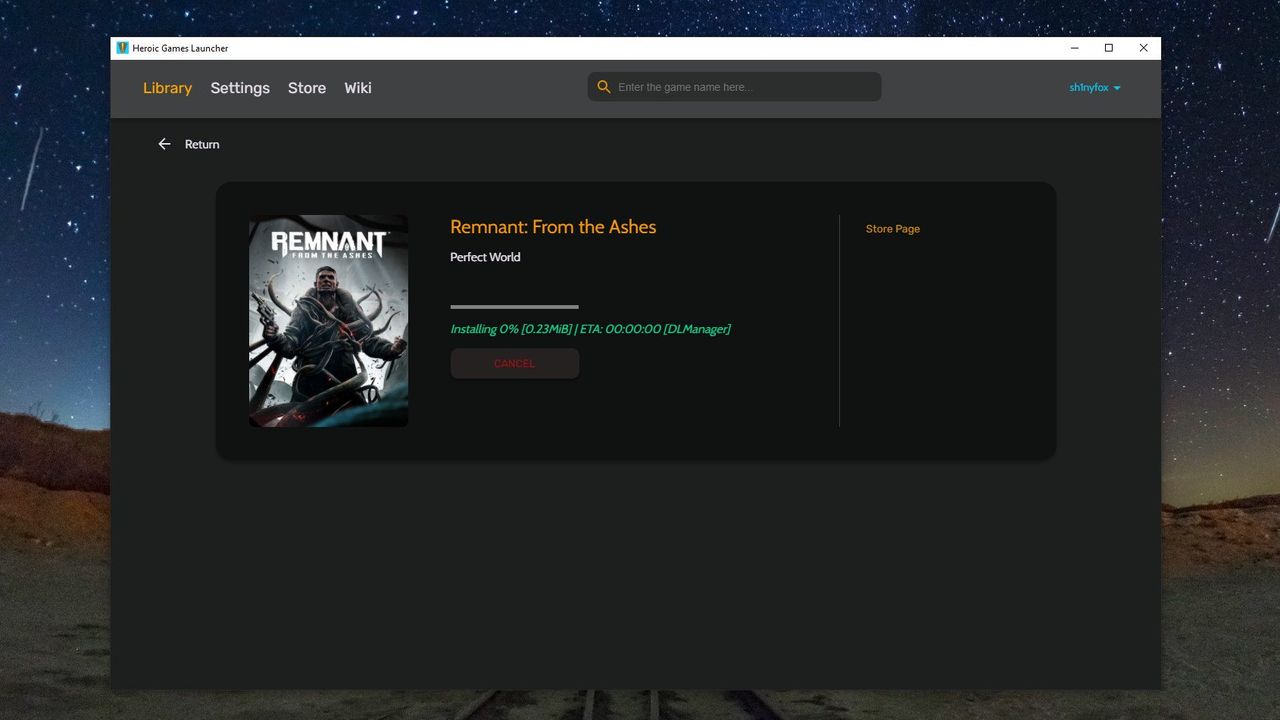Click the back arrow icon
This screenshot has height=720, width=1280.
coord(164,144)
